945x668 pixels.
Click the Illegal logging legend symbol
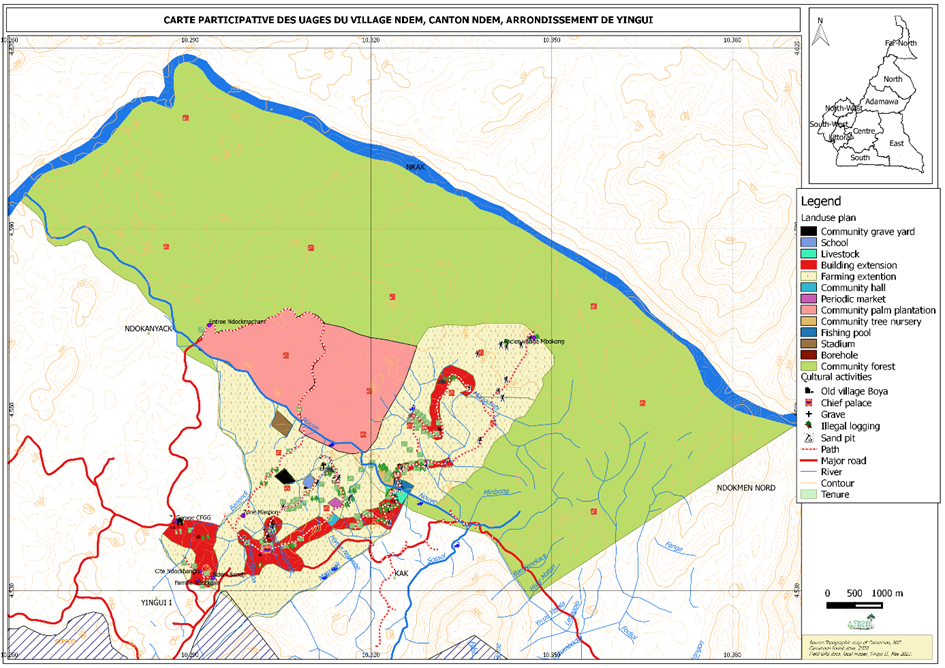809,426
